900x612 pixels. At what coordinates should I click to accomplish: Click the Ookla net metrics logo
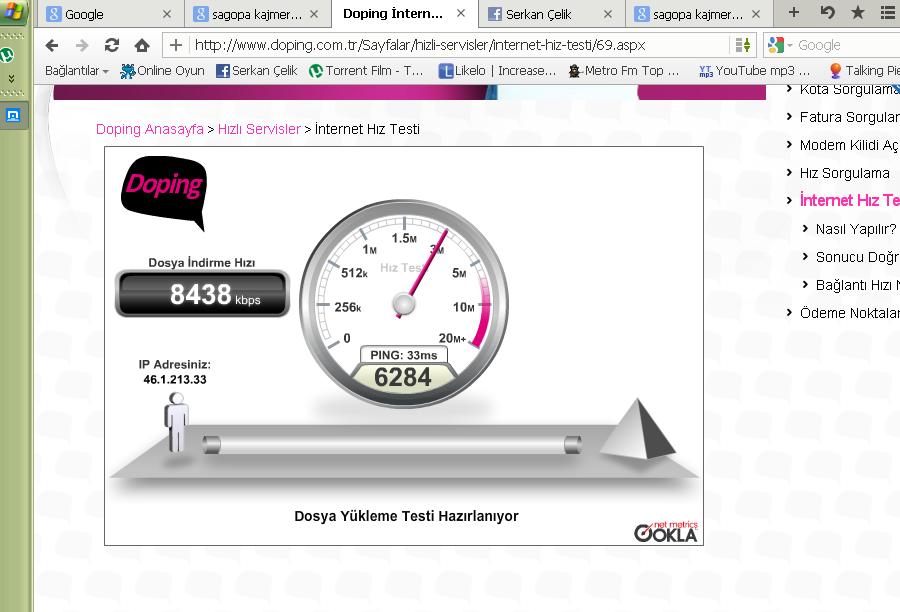coord(666,532)
